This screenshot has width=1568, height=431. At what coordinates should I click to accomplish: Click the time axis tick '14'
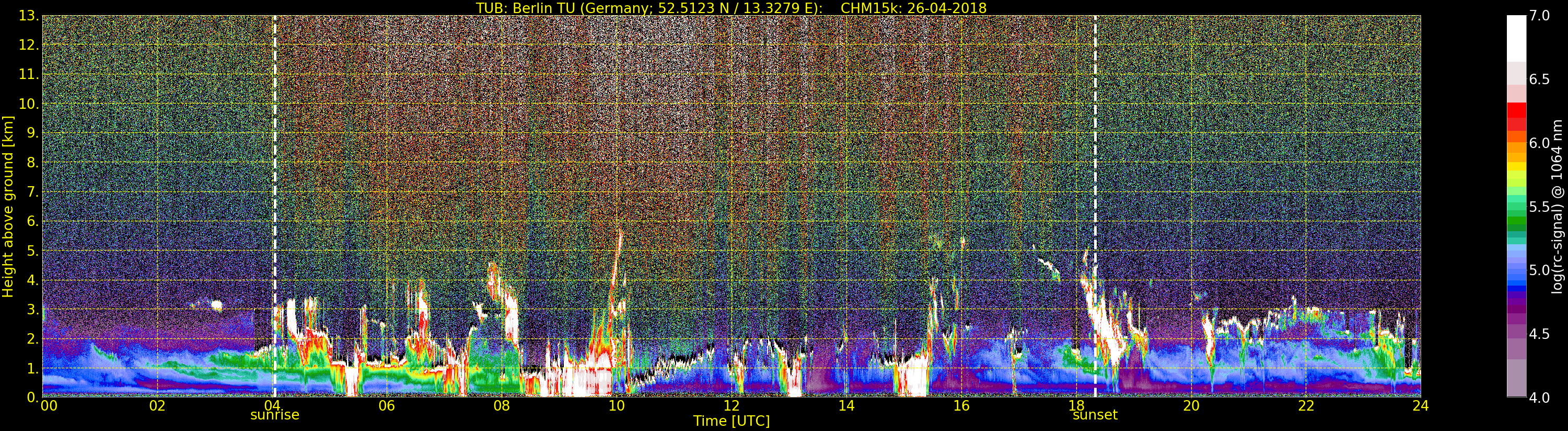(846, 406)
